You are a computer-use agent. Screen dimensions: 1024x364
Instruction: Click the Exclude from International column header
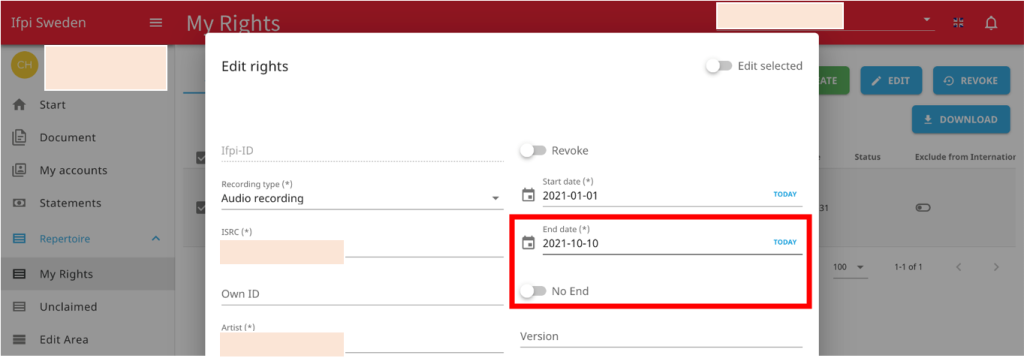point(965,157)
